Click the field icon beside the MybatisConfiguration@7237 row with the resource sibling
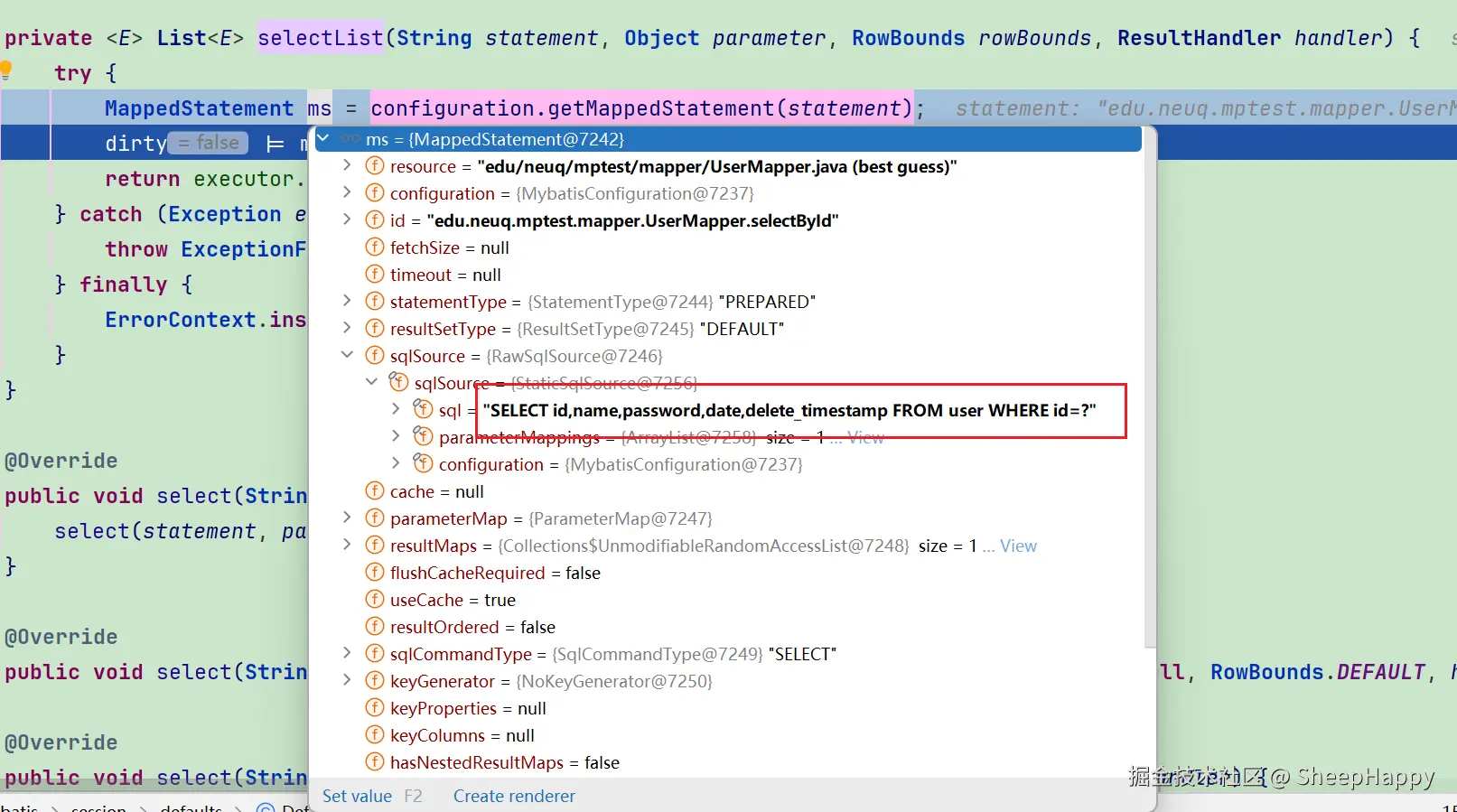The image size is (1457, 812). pyautogui.click(x=375, y=193)
